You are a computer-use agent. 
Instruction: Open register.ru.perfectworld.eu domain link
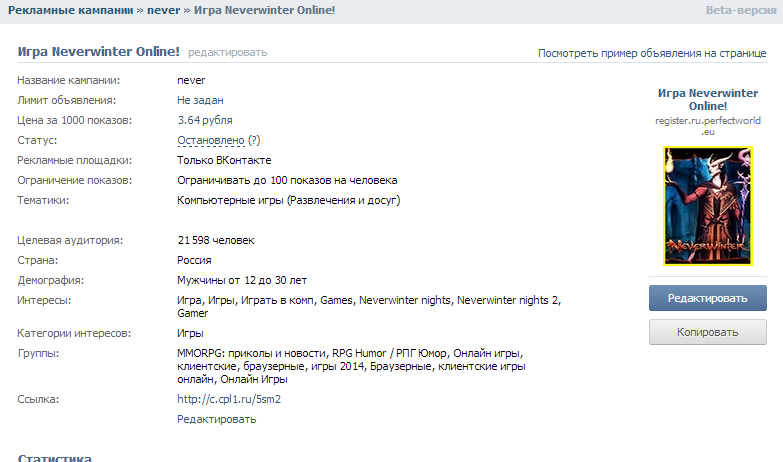point(708,126)
